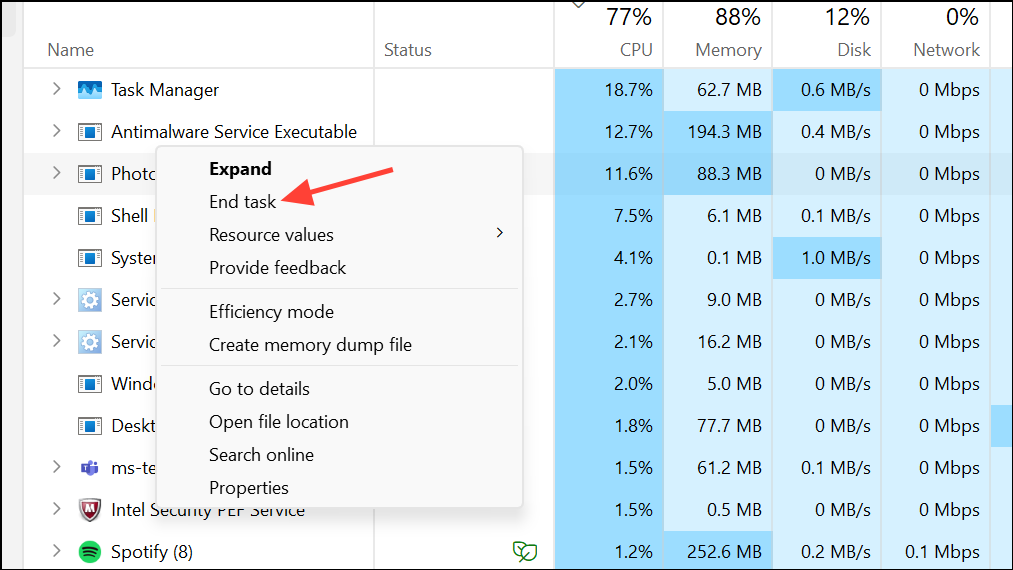Sort by the Memory column header
Image resolution: width=1013 pixels, height=570 pixels.
727,50
